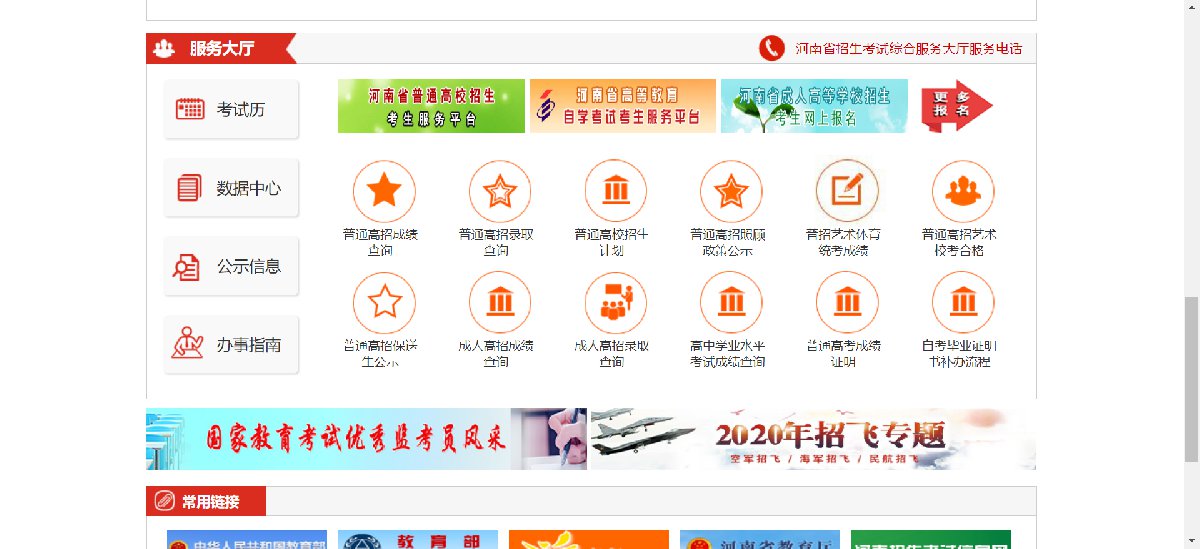Open the 2020年招飞专题 banner

tap(813, 439)
